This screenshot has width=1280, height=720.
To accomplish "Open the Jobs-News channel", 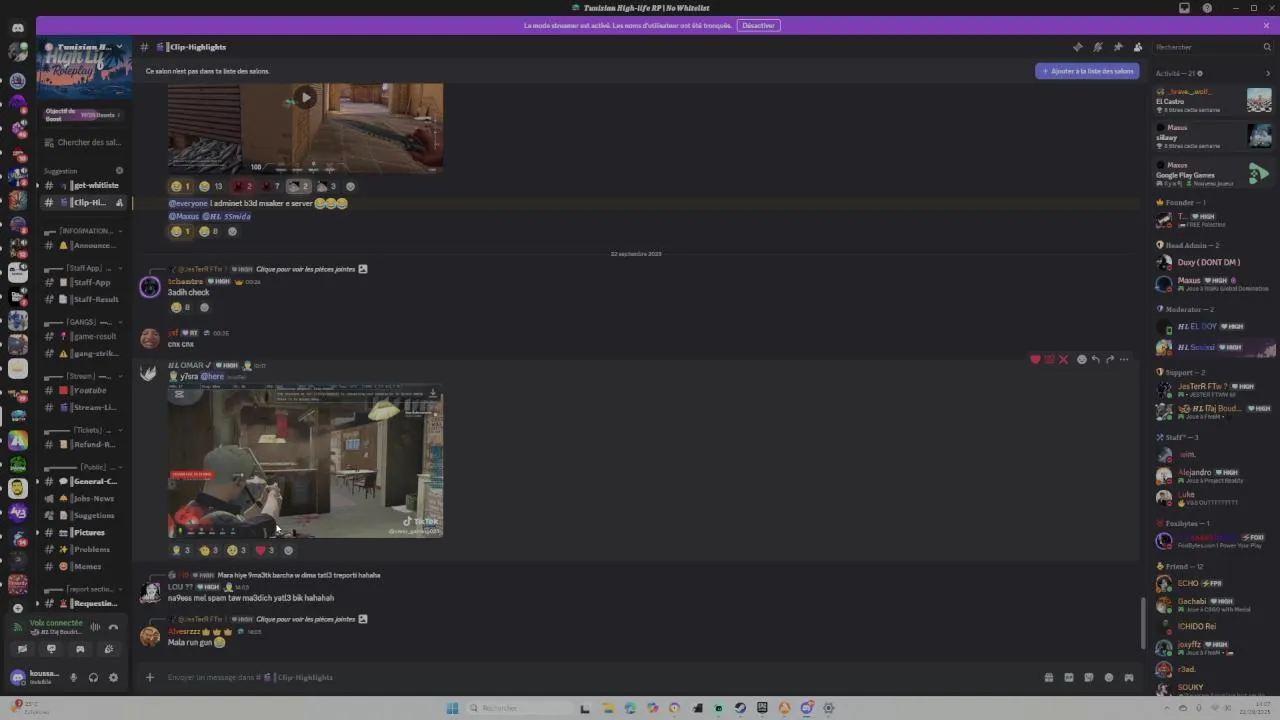I will [84, 498].
